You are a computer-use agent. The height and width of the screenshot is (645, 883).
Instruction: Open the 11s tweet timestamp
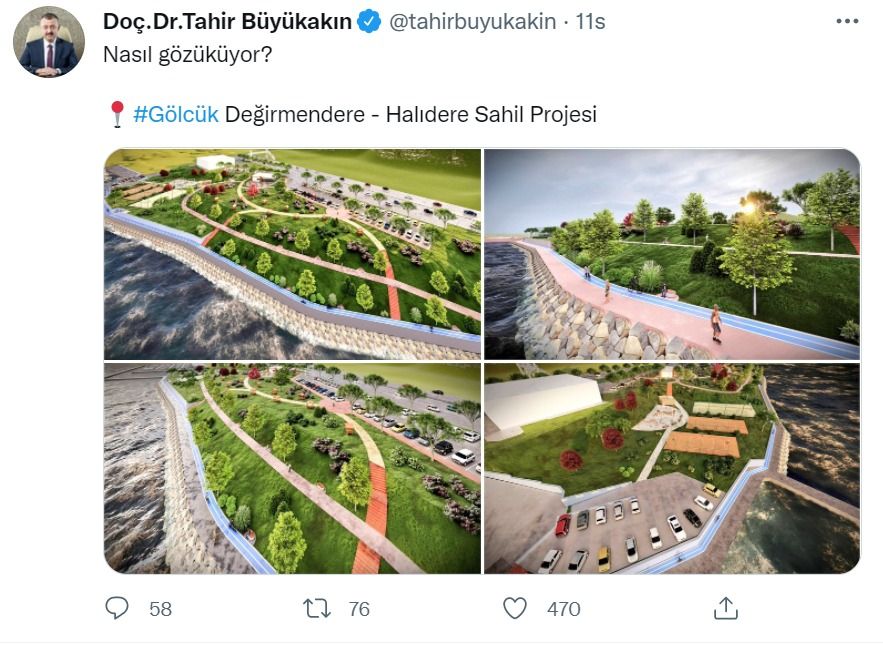coord(590,22)
